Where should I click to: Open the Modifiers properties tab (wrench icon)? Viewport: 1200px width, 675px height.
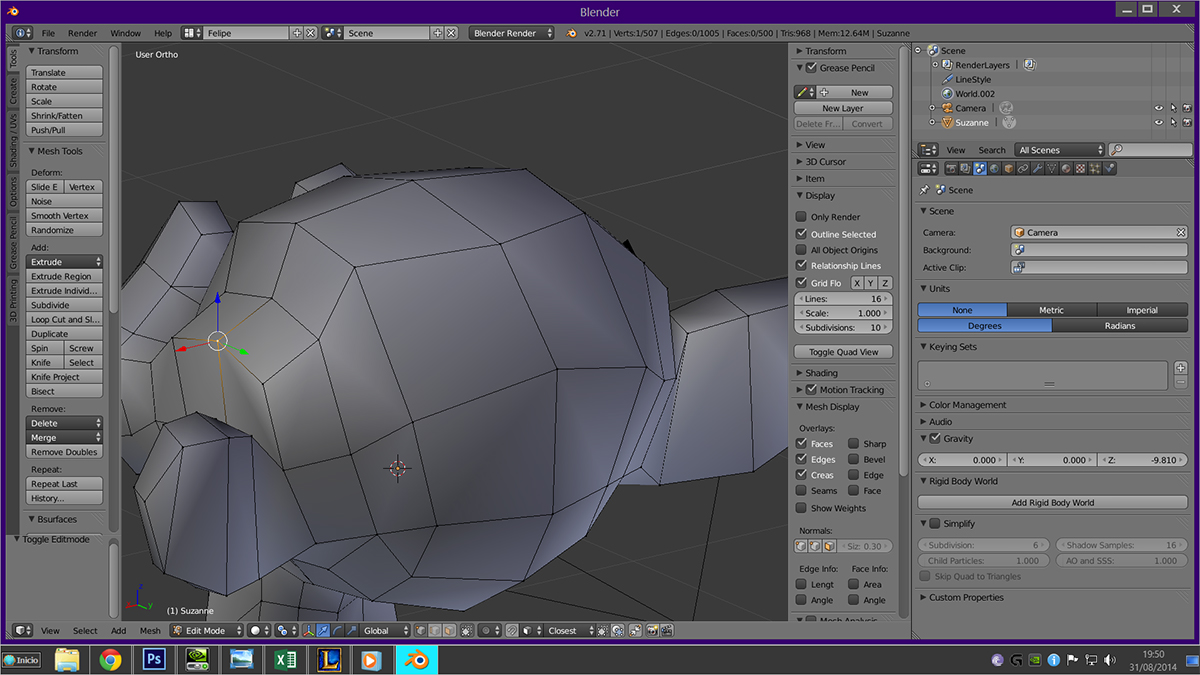point(1037,169)
